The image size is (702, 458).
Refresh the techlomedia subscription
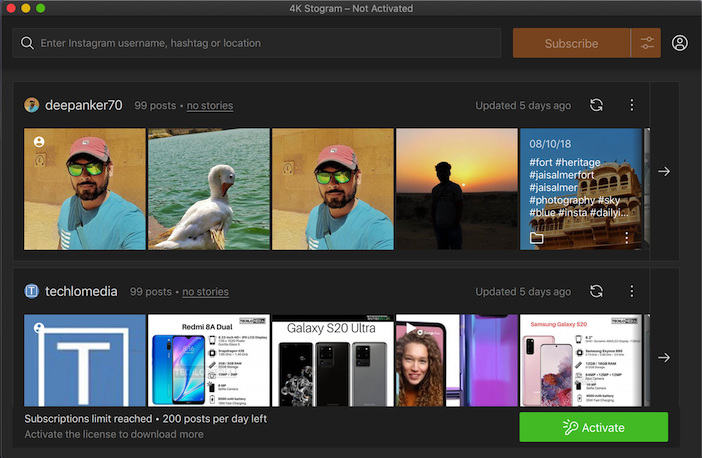pyautogui.click(x=596, y=291)
